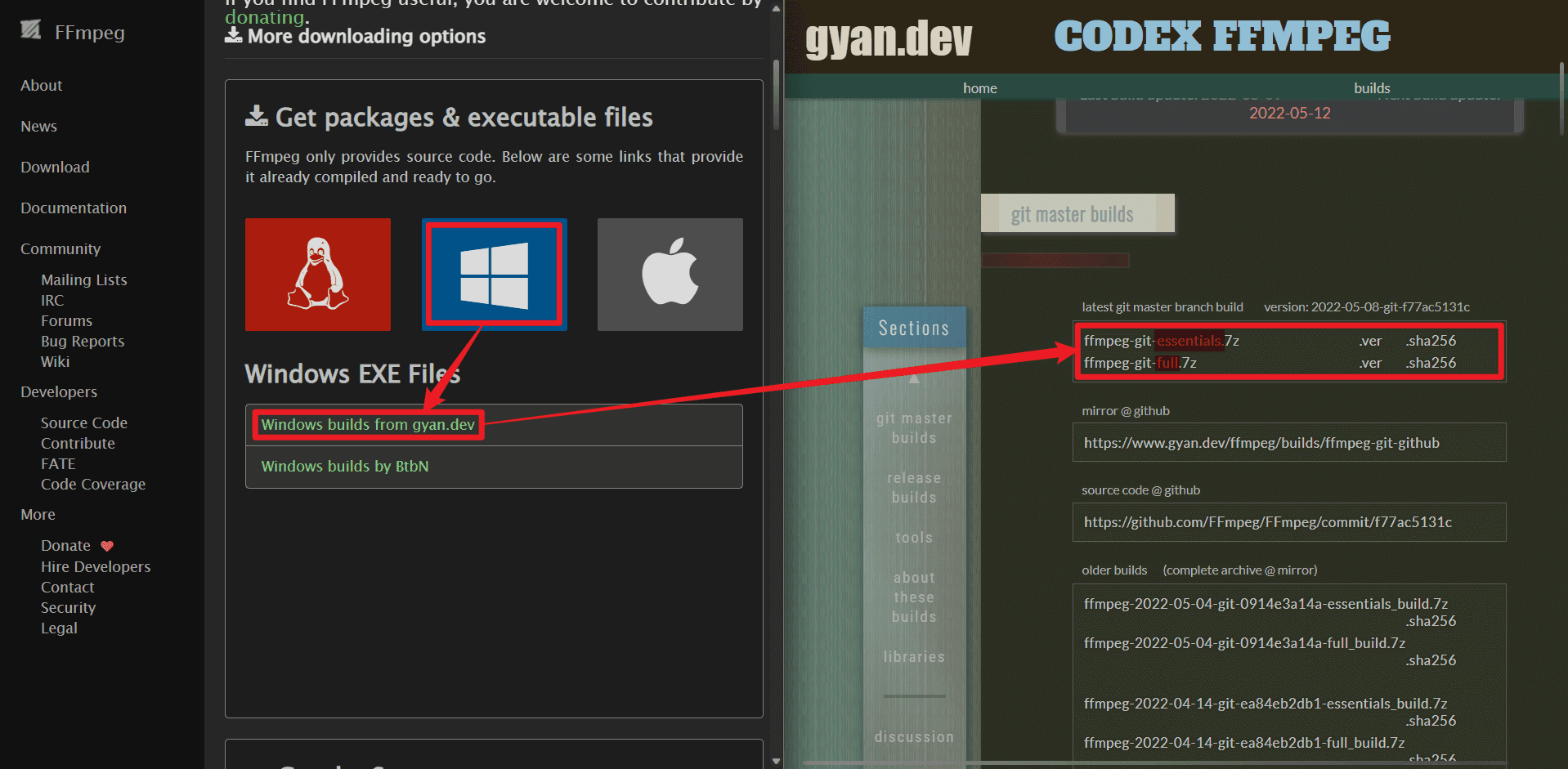
Task: Open Code Coverage link
Action: click(x=93, y=485)
